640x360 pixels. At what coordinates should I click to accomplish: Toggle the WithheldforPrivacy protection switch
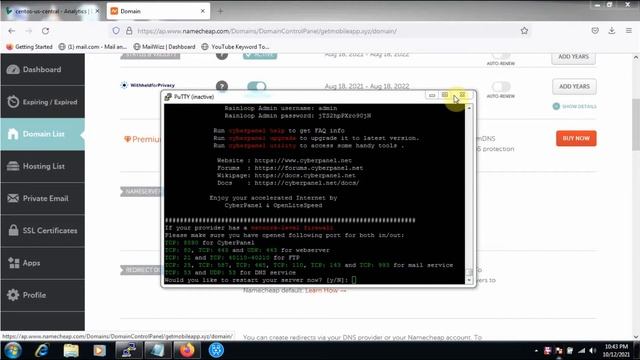pos(256,86)
